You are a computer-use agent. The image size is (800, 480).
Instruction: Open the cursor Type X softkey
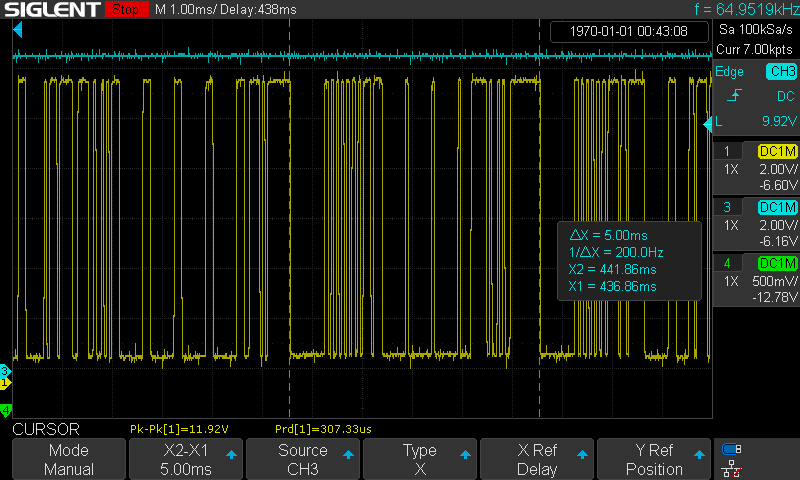(x=419, y=460)
